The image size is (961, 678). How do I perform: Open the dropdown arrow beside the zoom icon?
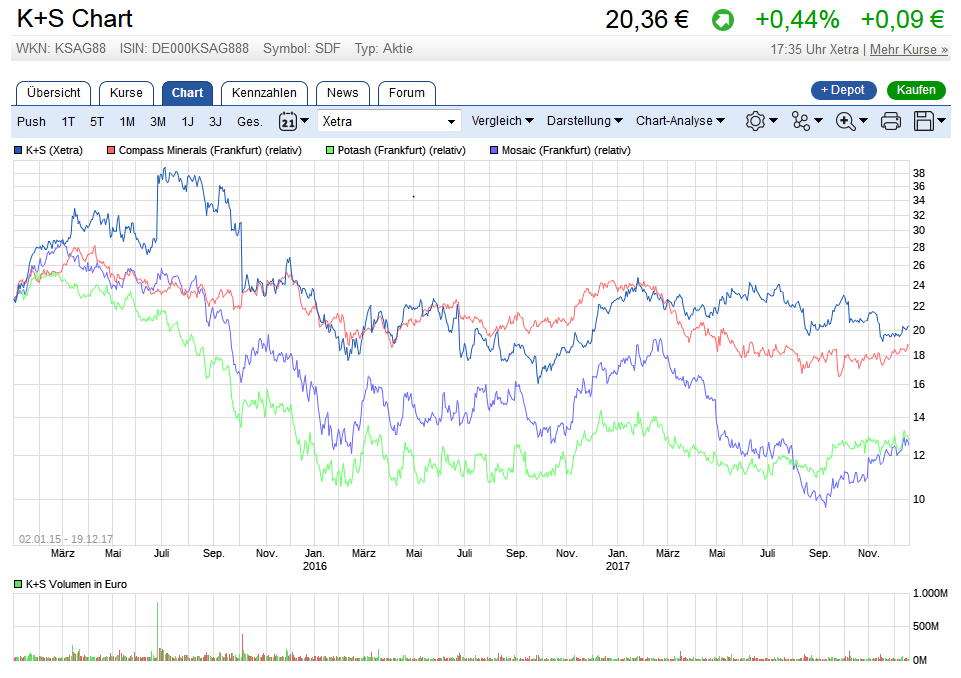(x=864, y=121)
